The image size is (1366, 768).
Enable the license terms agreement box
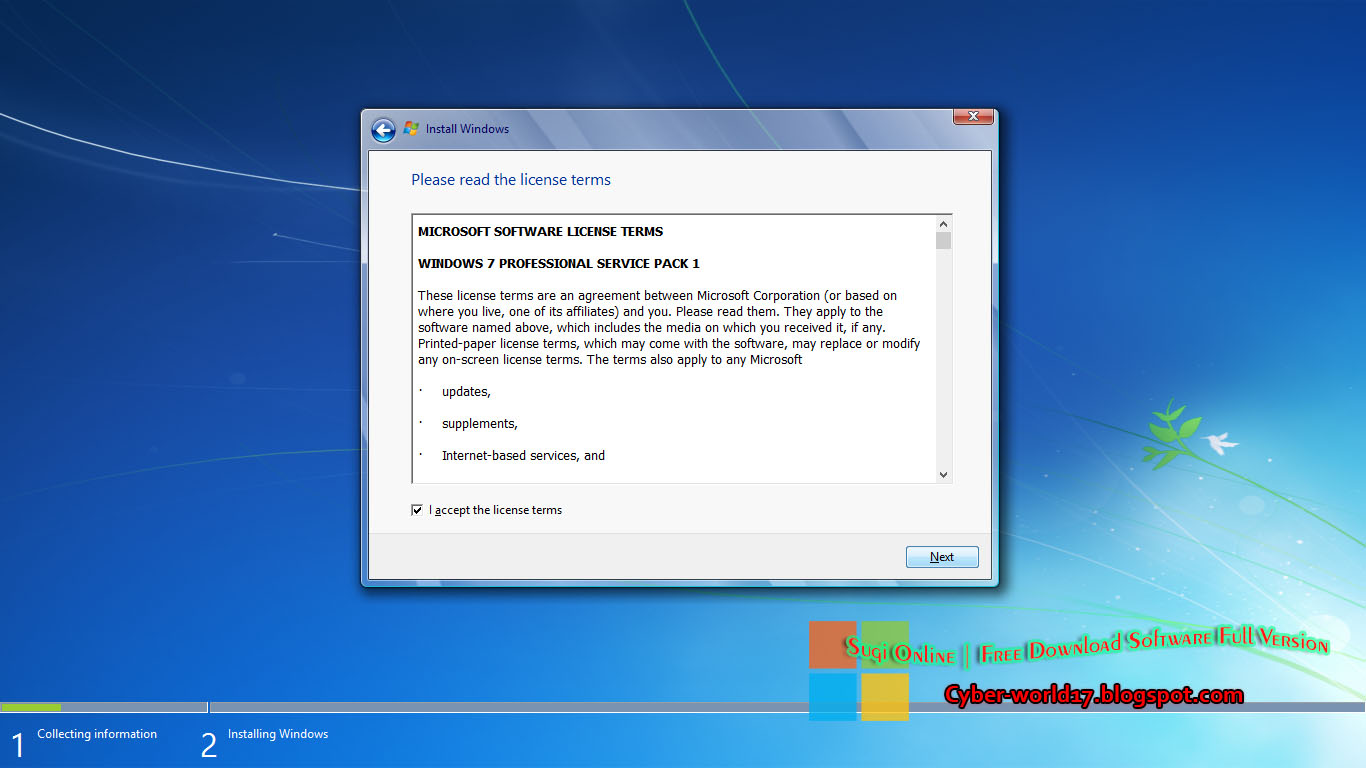pos(417,509)
